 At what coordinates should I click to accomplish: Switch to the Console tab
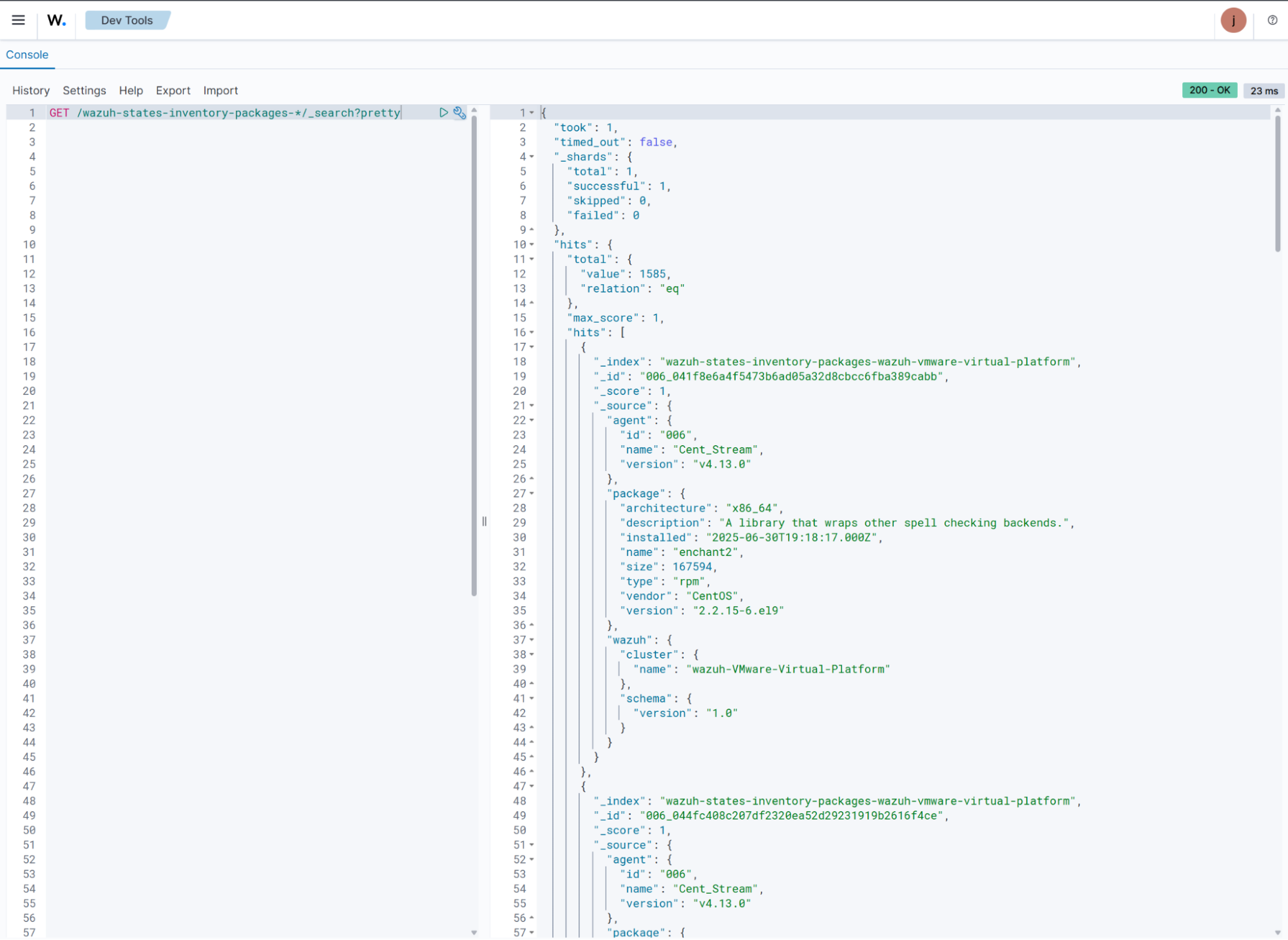[27, 55]
